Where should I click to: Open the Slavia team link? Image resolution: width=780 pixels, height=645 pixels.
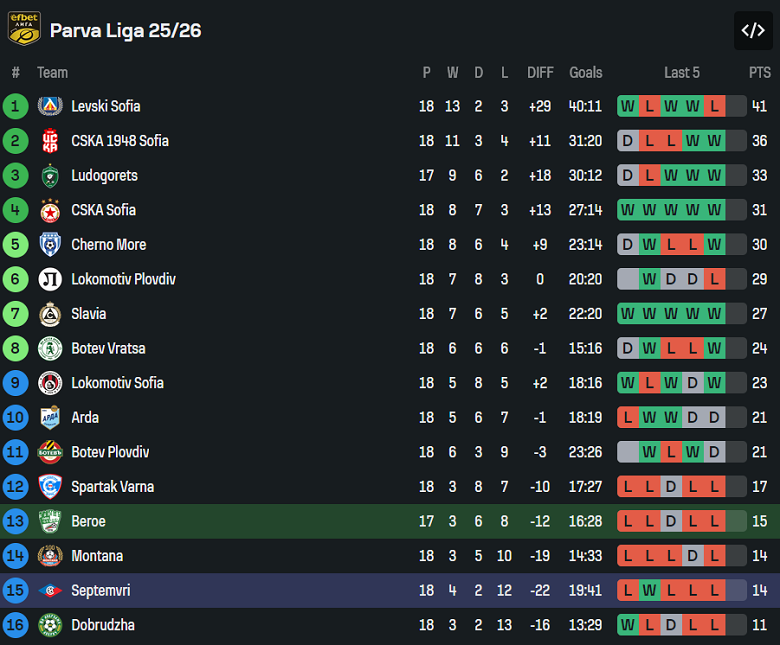pyautogui.click(x=88, y=314)
